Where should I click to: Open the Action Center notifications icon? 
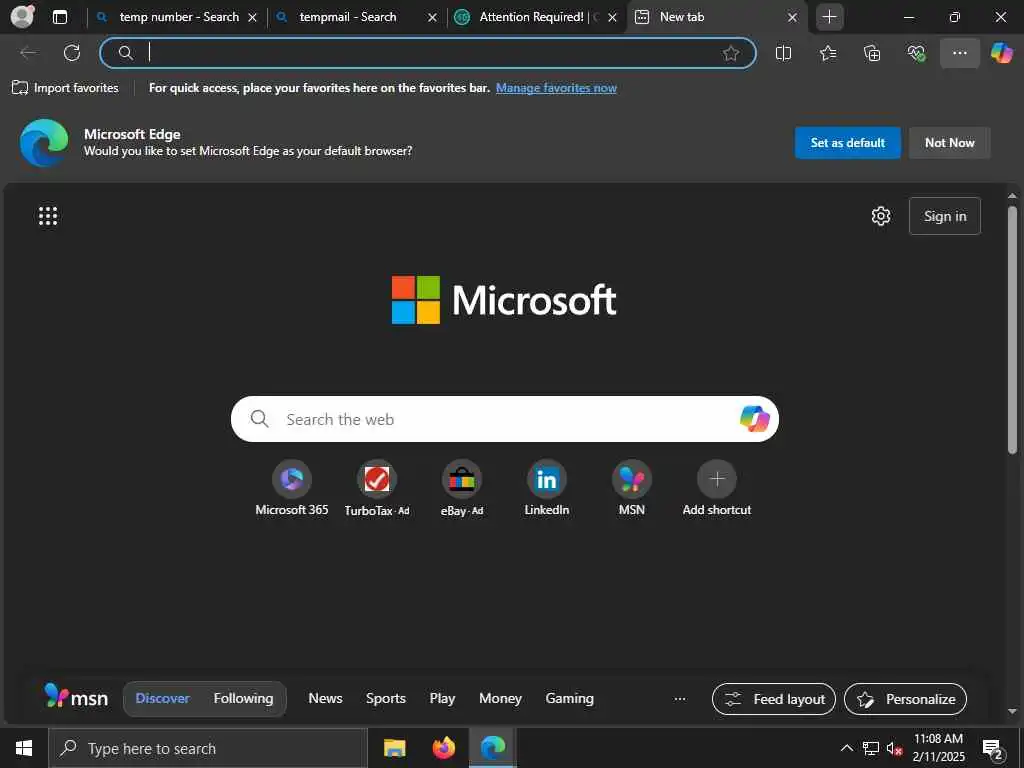(993, 749)
